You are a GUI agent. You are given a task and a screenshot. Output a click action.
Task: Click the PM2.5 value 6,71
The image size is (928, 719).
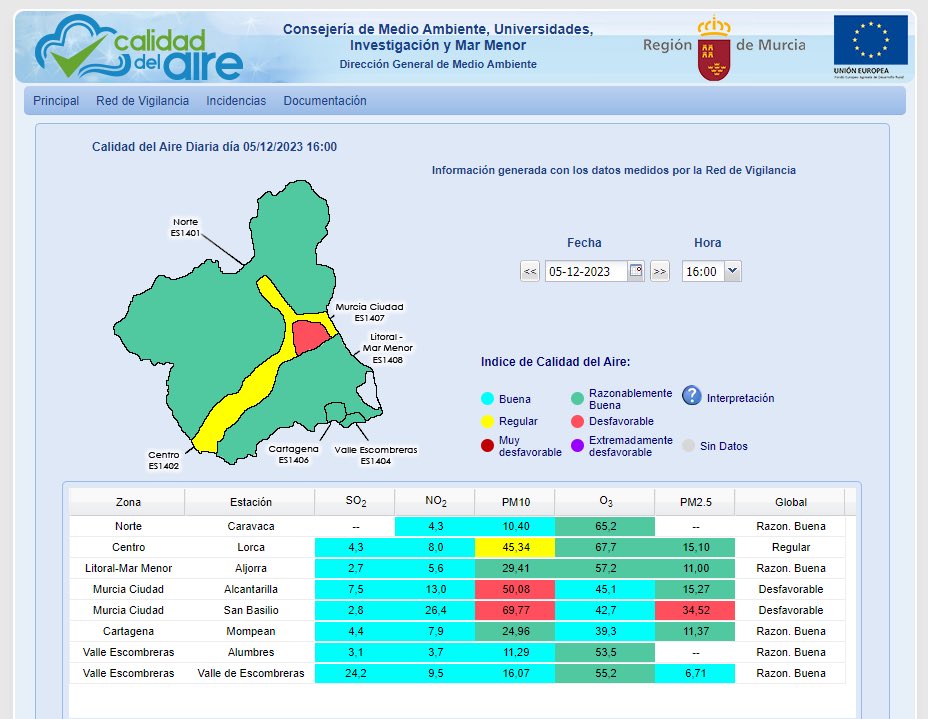coord(695,673)
